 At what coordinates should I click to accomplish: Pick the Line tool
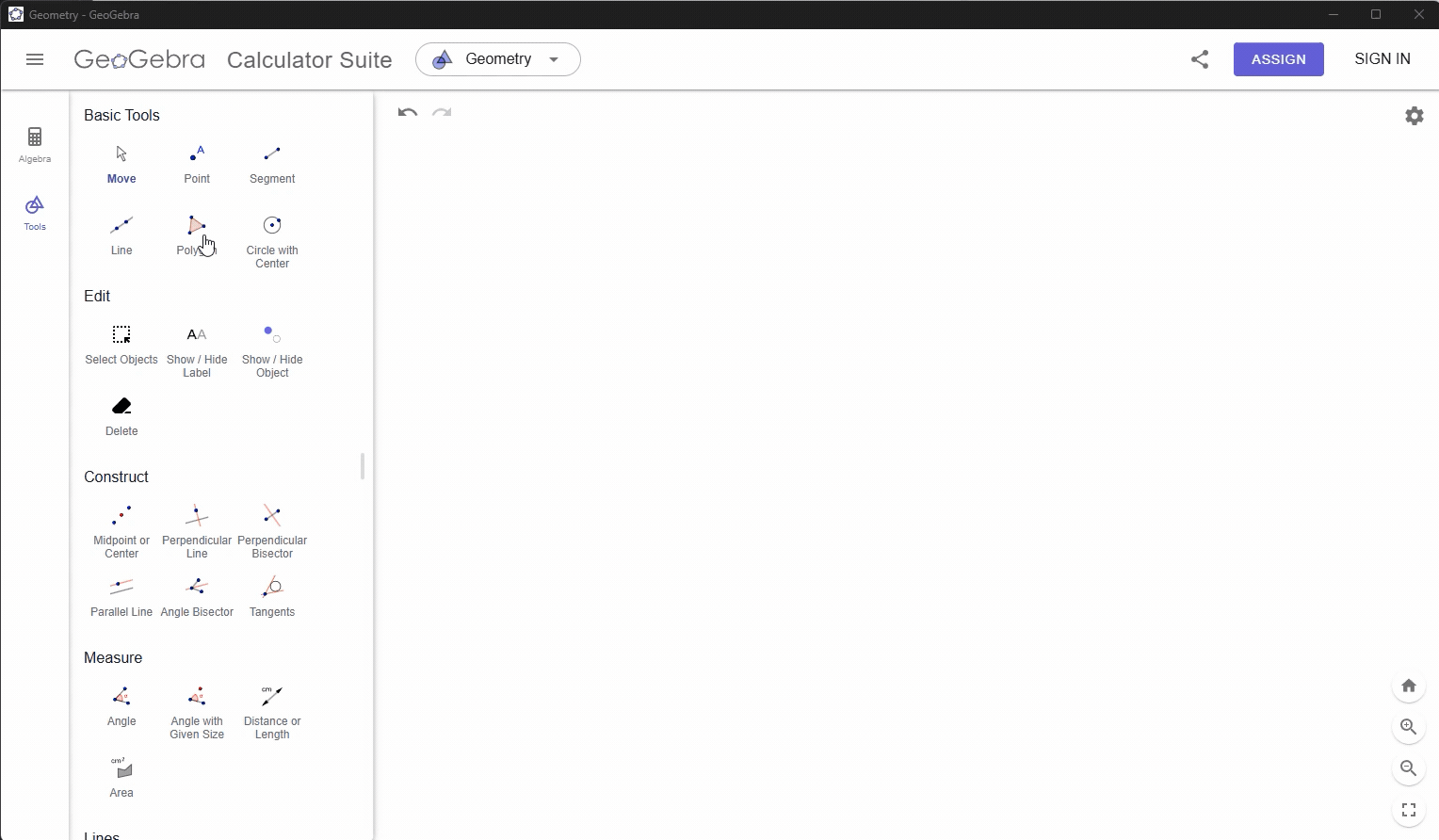pyautogui.click(x=121, y=235)
